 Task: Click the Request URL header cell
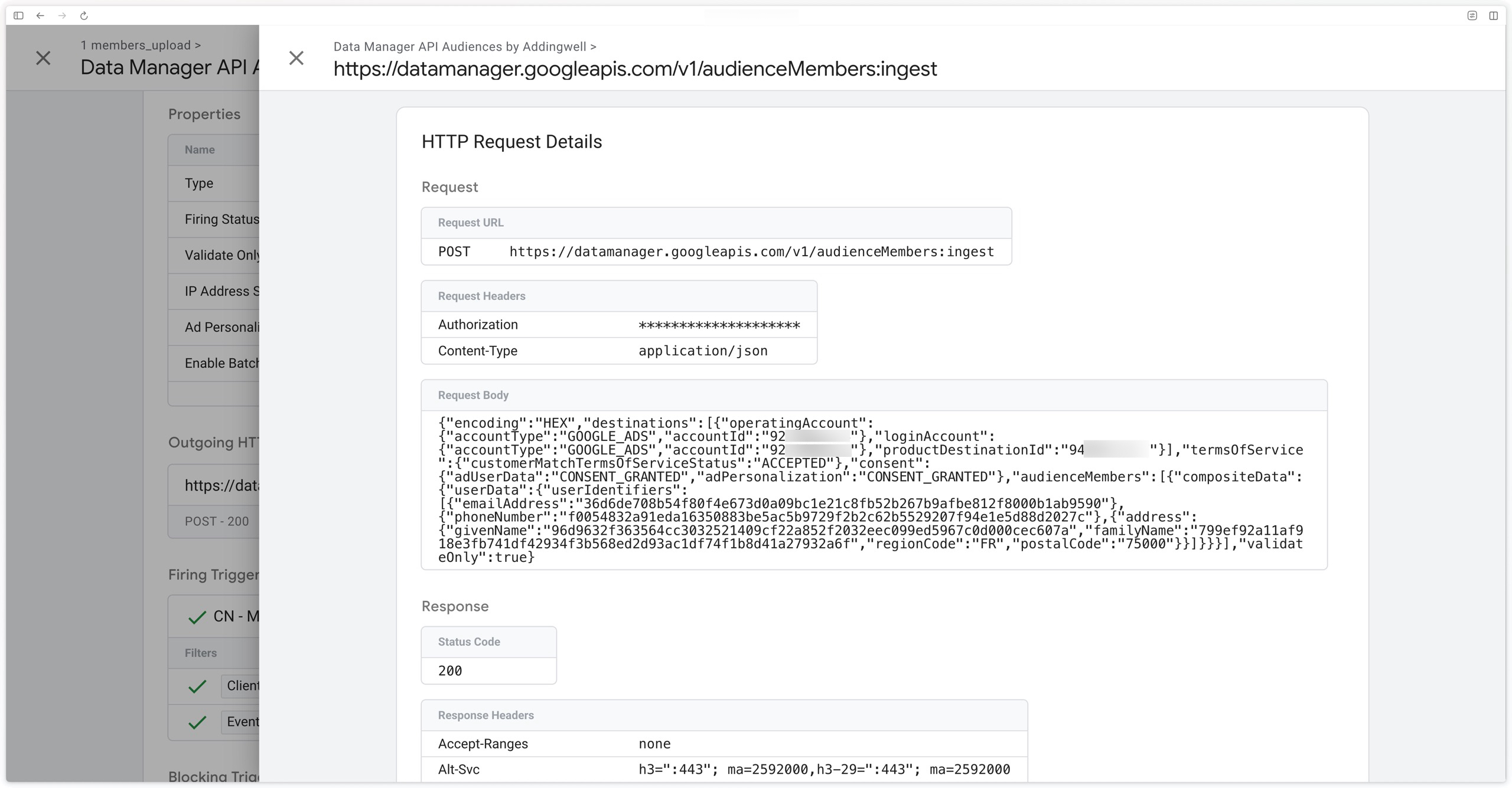click(716, 223)
